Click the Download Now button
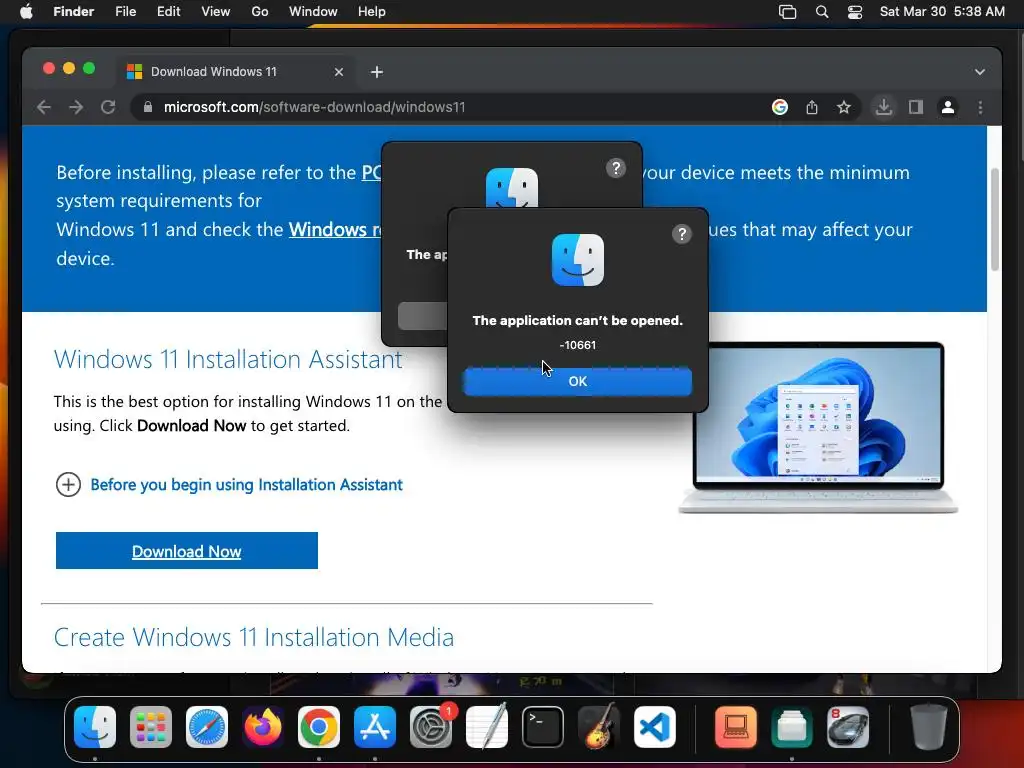 [x=187, y=551]
